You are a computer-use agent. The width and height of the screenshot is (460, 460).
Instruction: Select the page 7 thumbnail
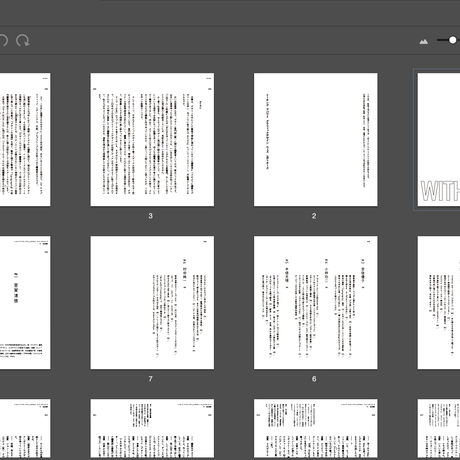[x=152, y=302]
